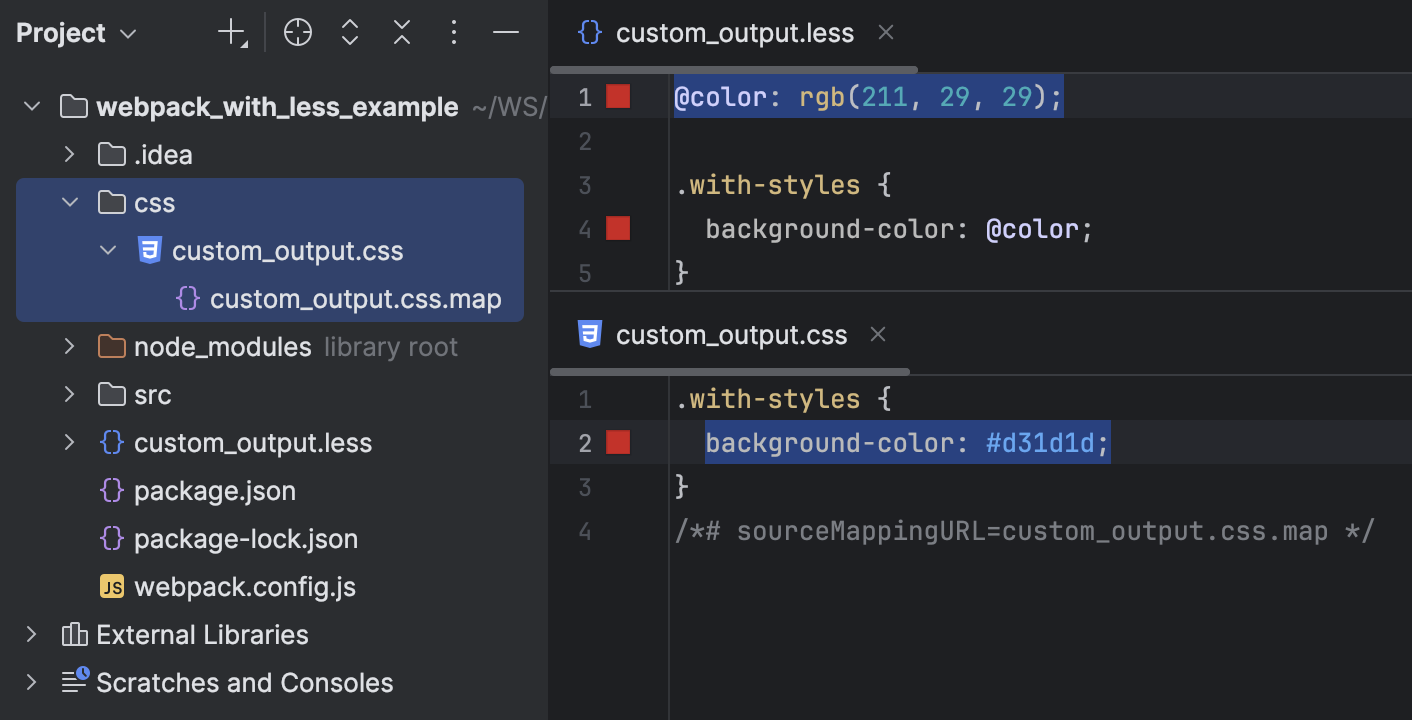Click the Add (+) icon in Project toolbar

pyautogui.click(x=229, y=32)
